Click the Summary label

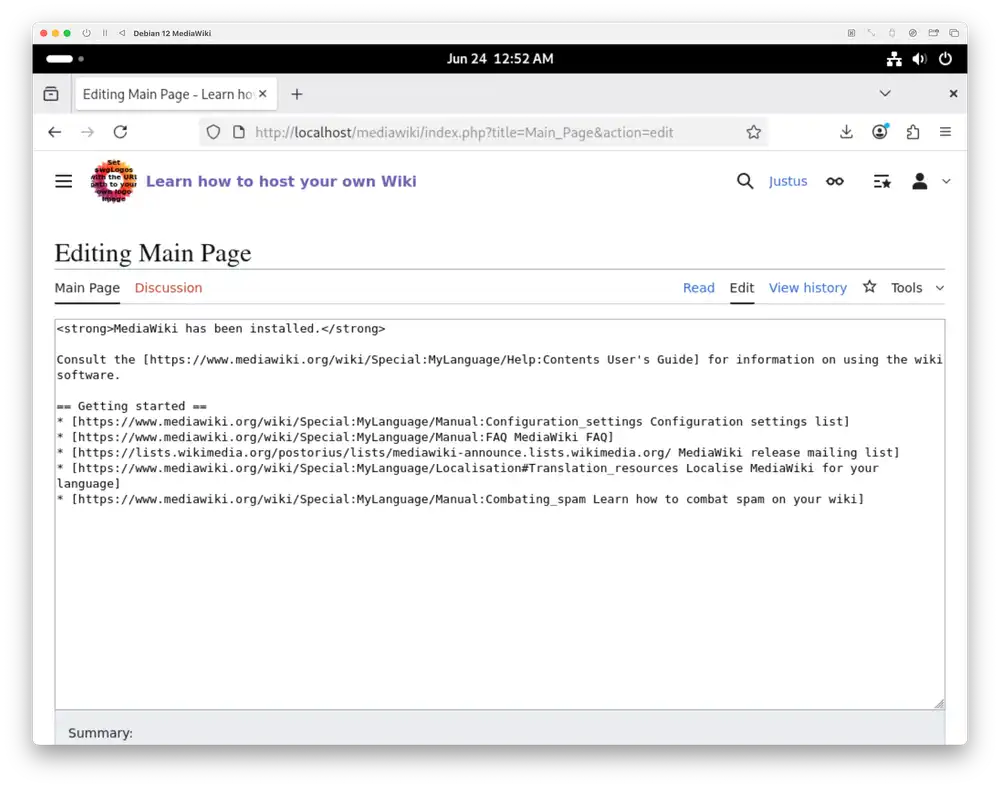click(x=101, y=733)
